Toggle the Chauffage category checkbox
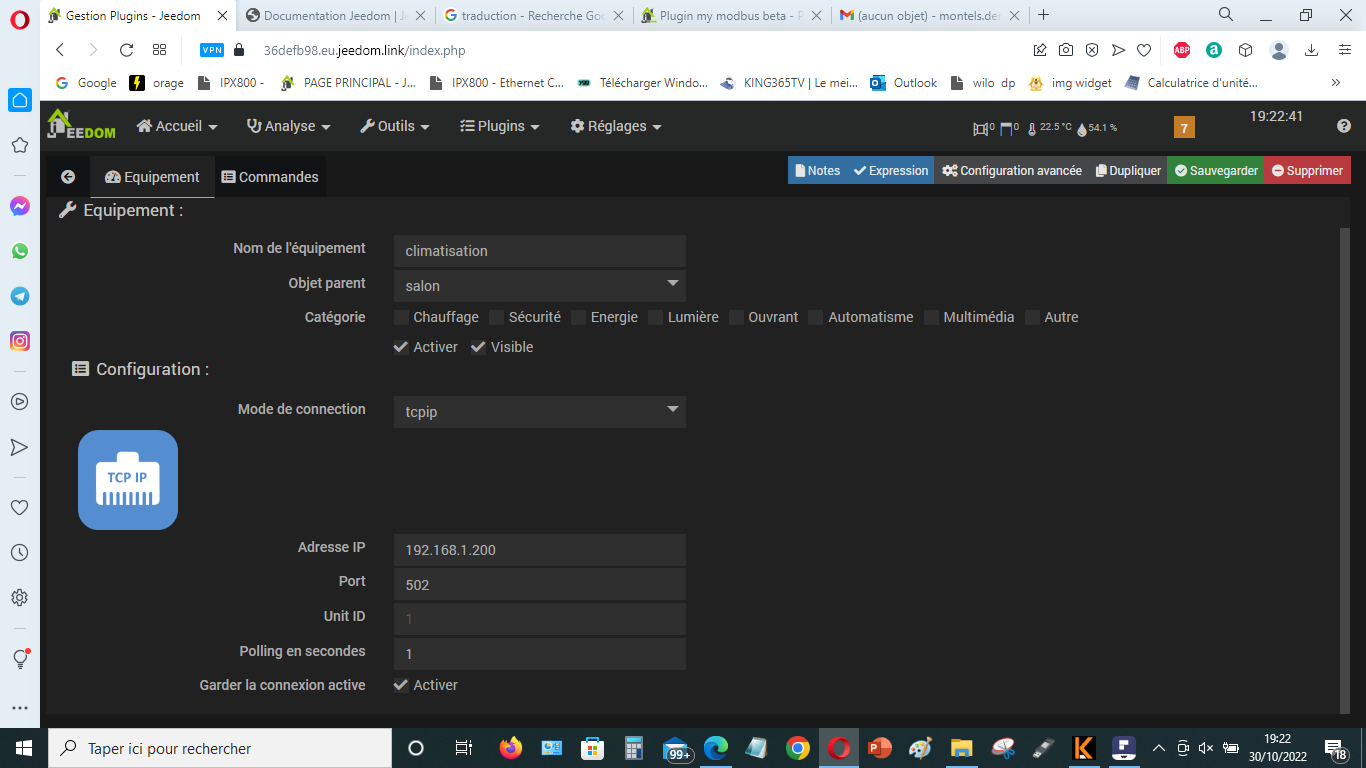 tap(402, 317)
